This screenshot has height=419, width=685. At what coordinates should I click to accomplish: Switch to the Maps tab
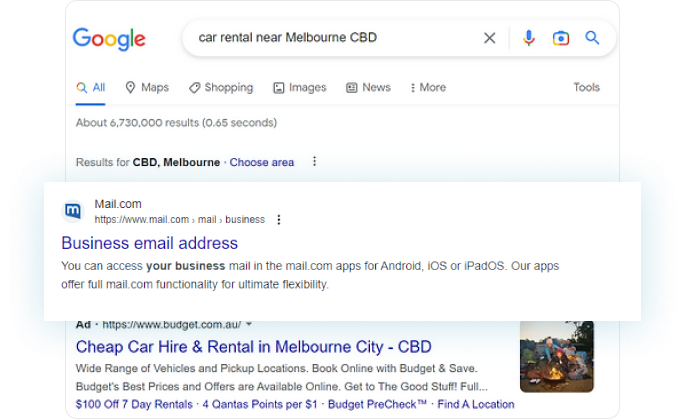tap(147, 87)
